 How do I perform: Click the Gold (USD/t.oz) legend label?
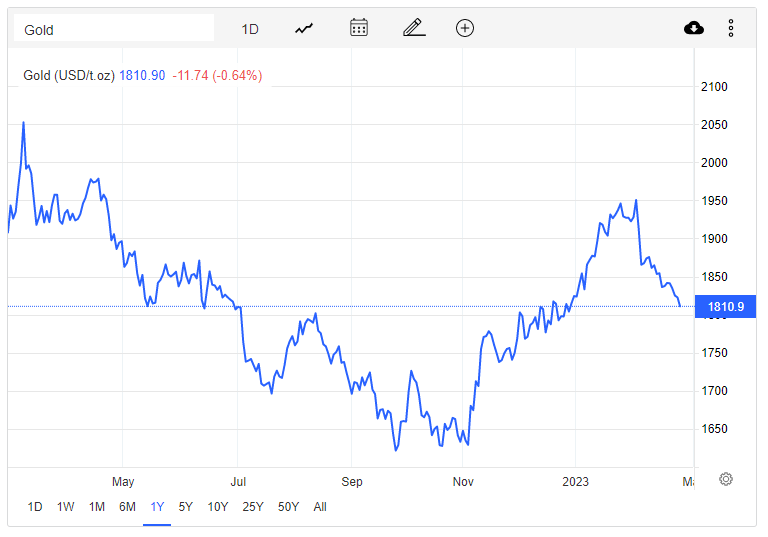click(69, 75)
